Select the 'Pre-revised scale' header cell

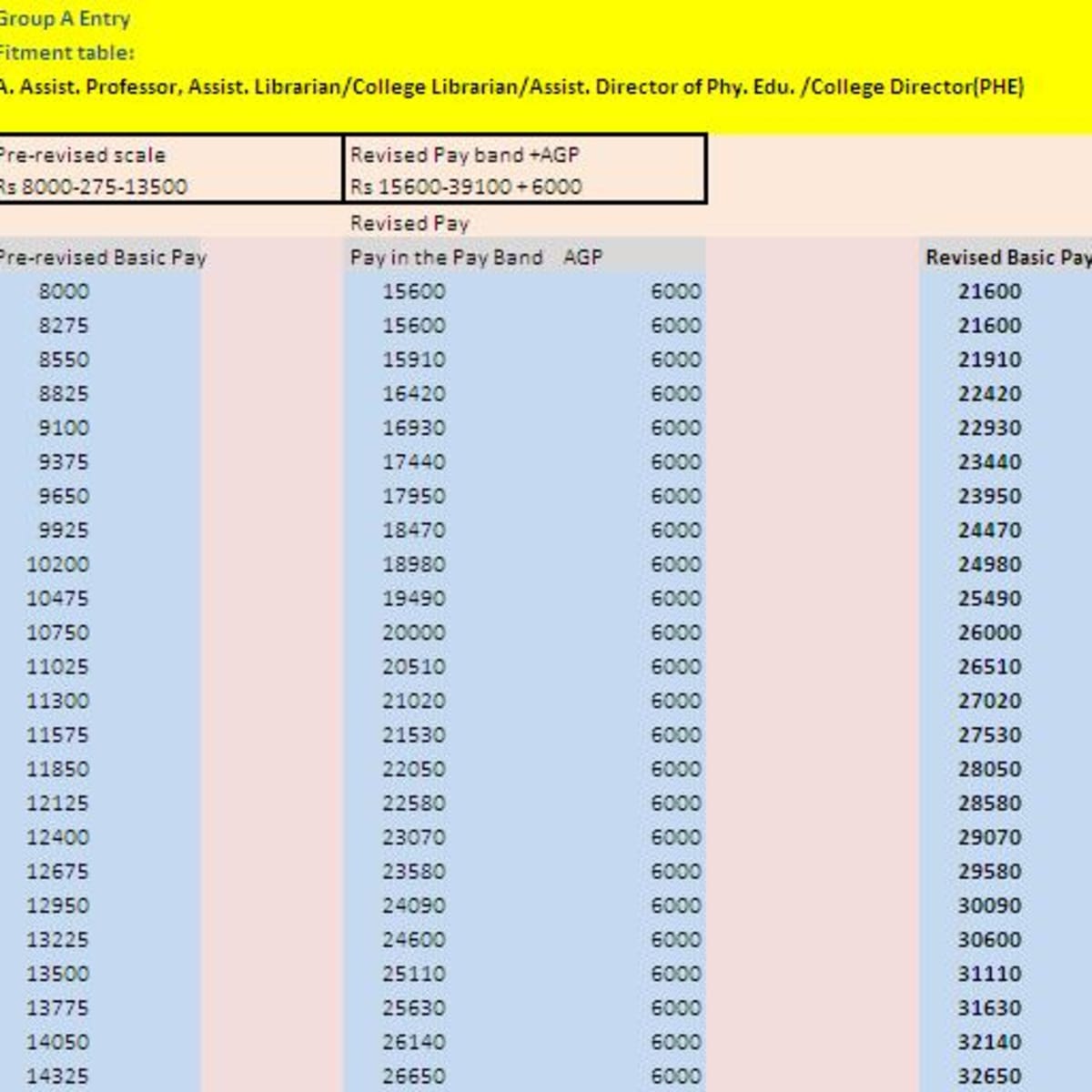click(84, 155)
